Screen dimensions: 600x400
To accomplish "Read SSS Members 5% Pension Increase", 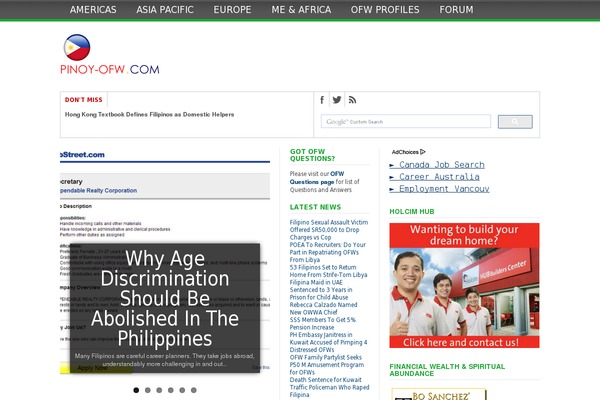I will coord(323,323).
